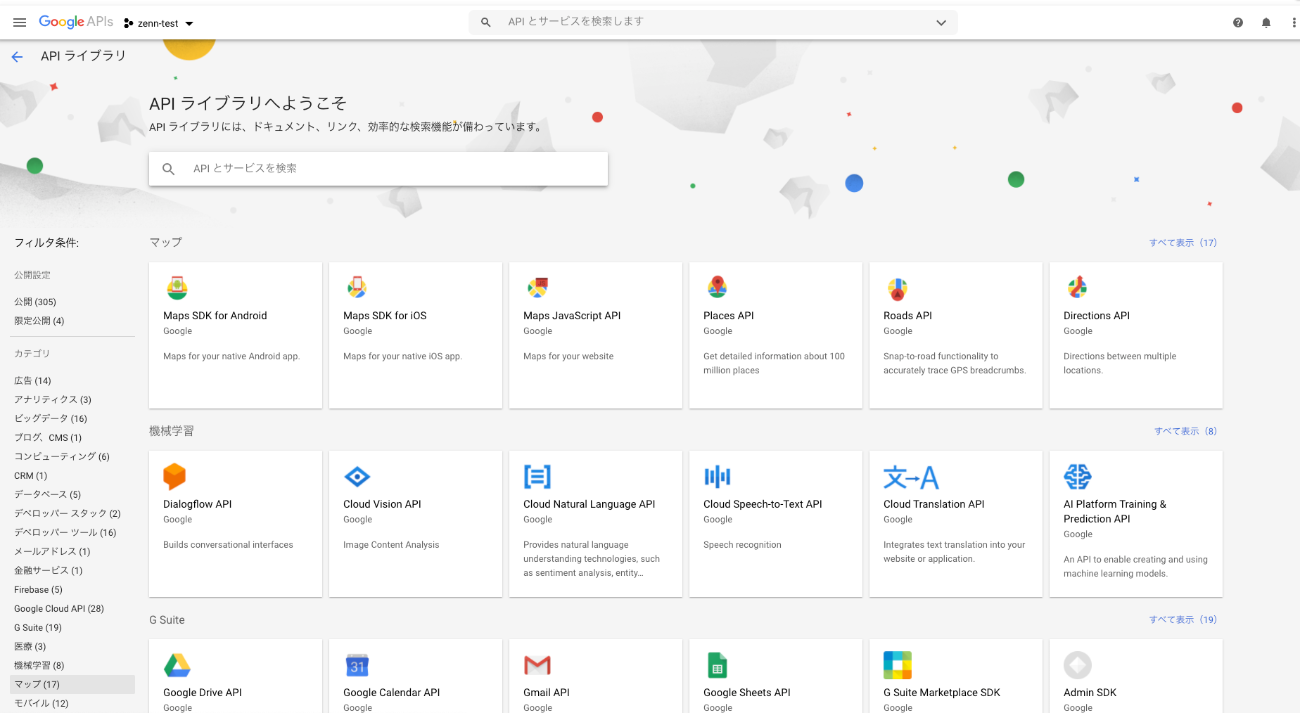Select the コンピューティング (6) category filter
1300x713 pixels.
coord(62,457)
